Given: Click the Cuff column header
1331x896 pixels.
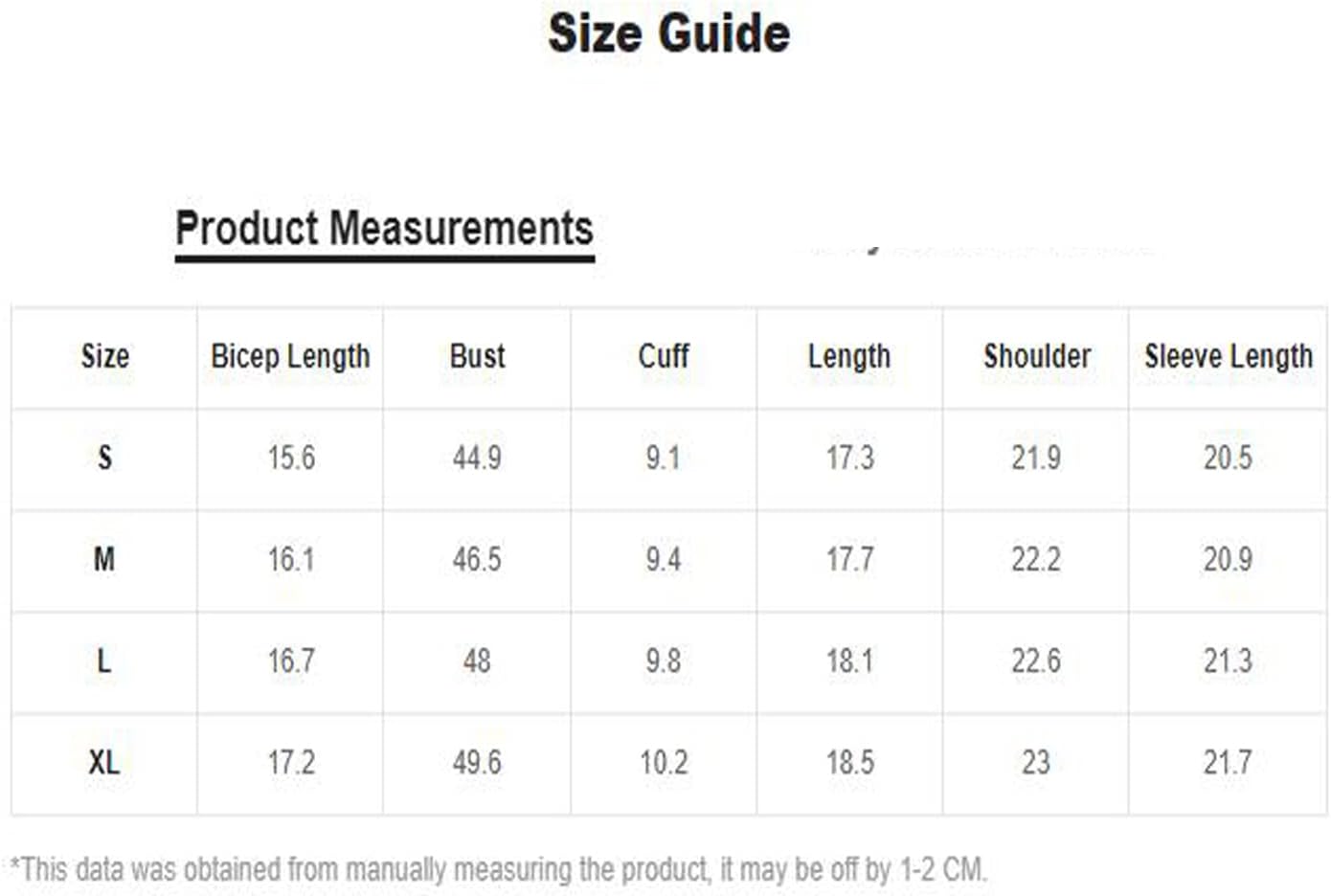Looking at the screenshot, I should 664,357.
